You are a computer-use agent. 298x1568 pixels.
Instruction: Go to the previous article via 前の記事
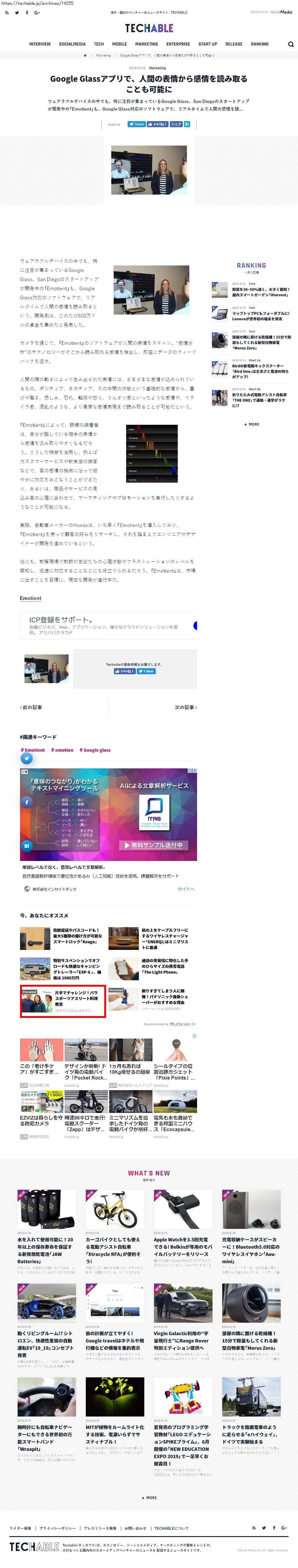coord(31,707)
